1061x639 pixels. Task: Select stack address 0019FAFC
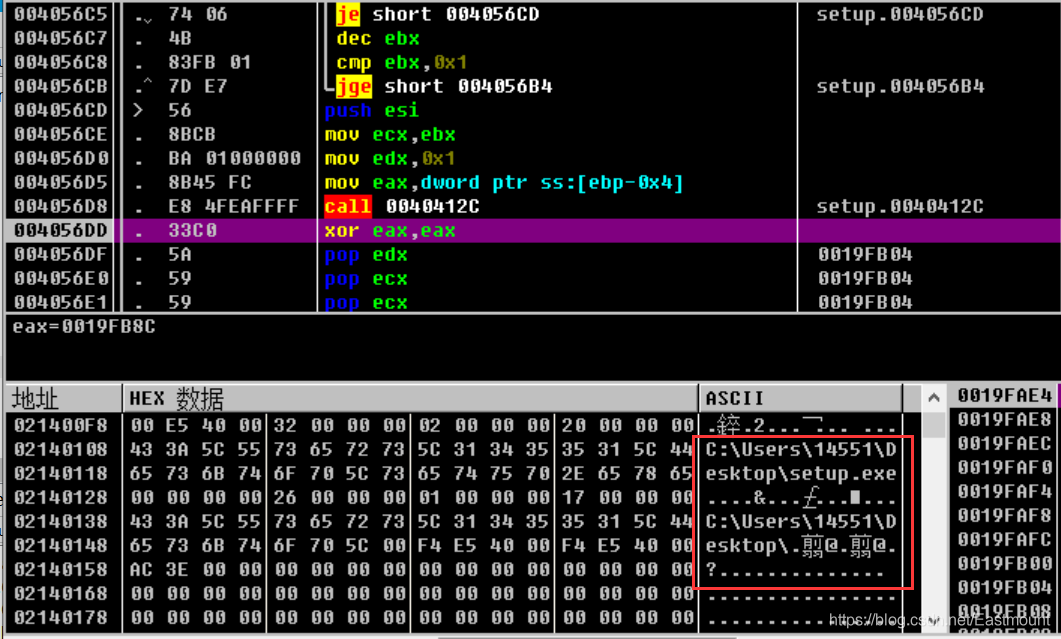(x=1004, y=539)
